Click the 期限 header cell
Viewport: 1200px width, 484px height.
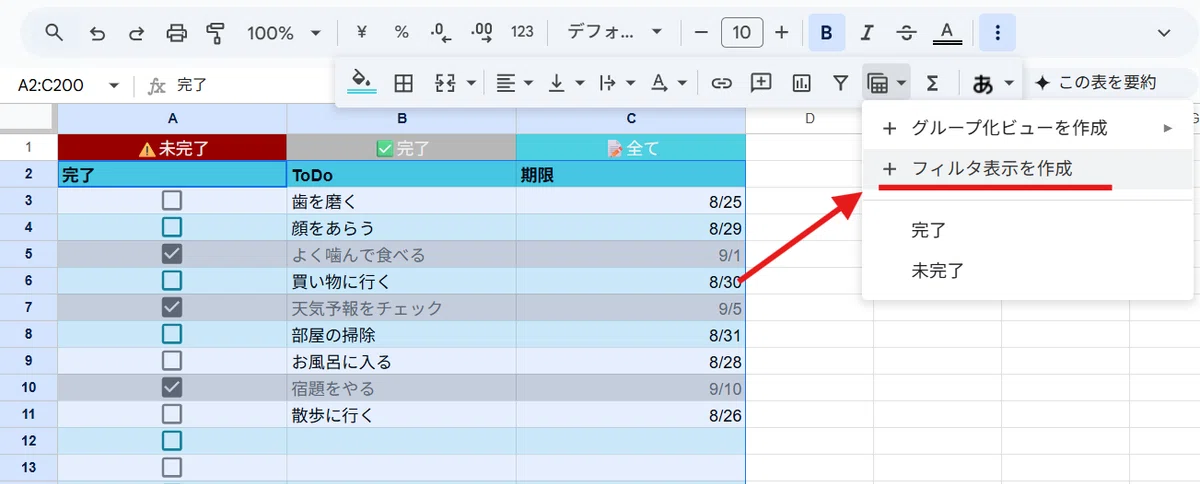pyautogui.click(x=631, y=174)
